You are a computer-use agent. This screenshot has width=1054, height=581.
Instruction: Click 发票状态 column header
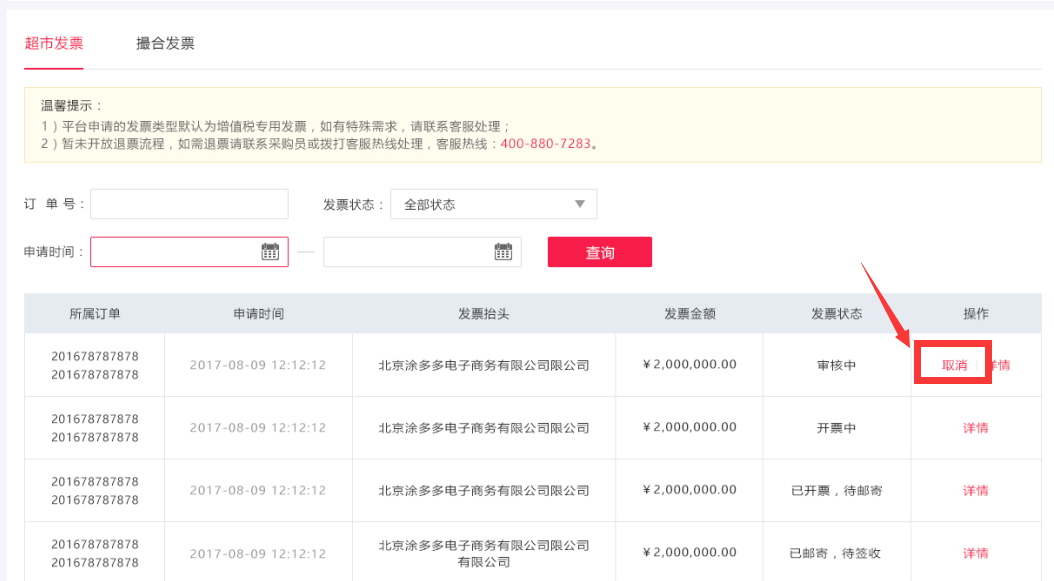click(837, 313)
